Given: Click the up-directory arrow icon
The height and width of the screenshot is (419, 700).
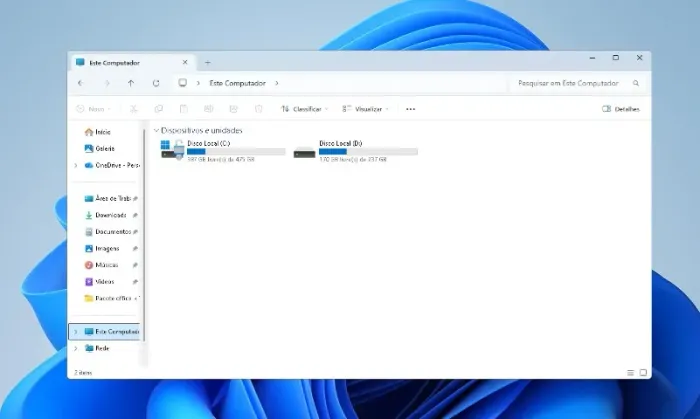Looking at the screenshot, I should tap(131, 83).
